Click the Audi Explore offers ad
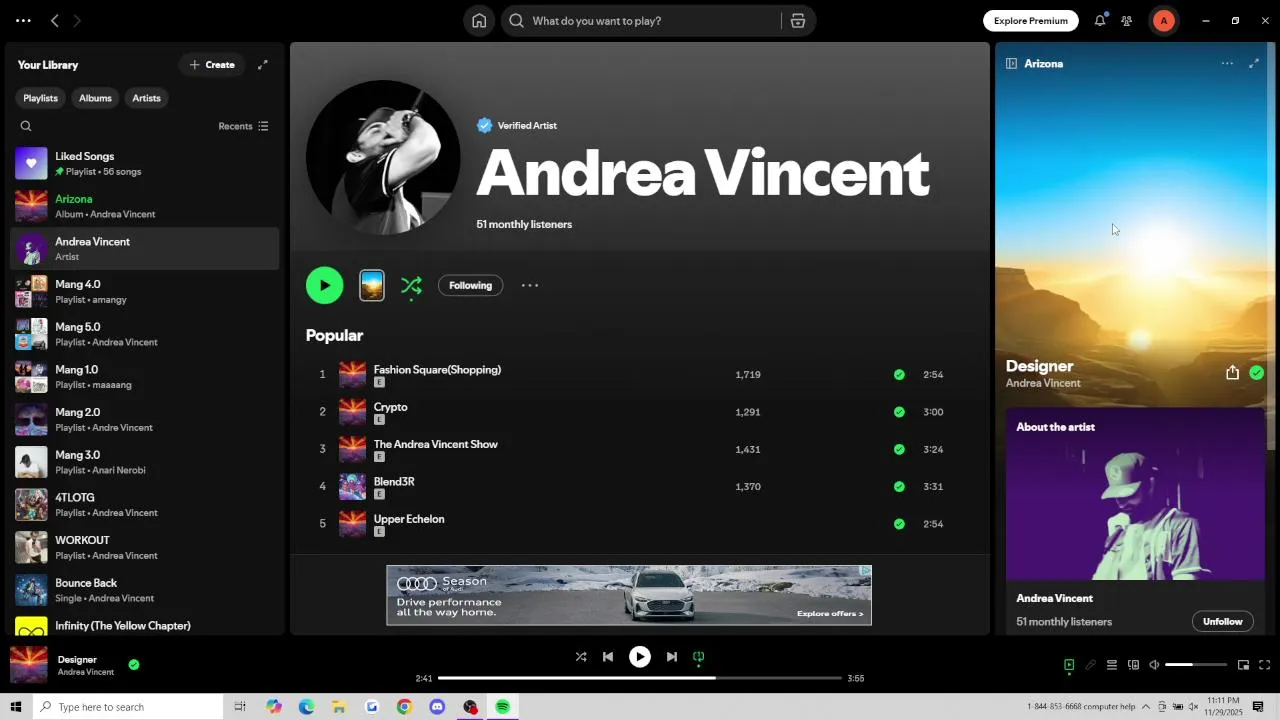 (629, 595)
